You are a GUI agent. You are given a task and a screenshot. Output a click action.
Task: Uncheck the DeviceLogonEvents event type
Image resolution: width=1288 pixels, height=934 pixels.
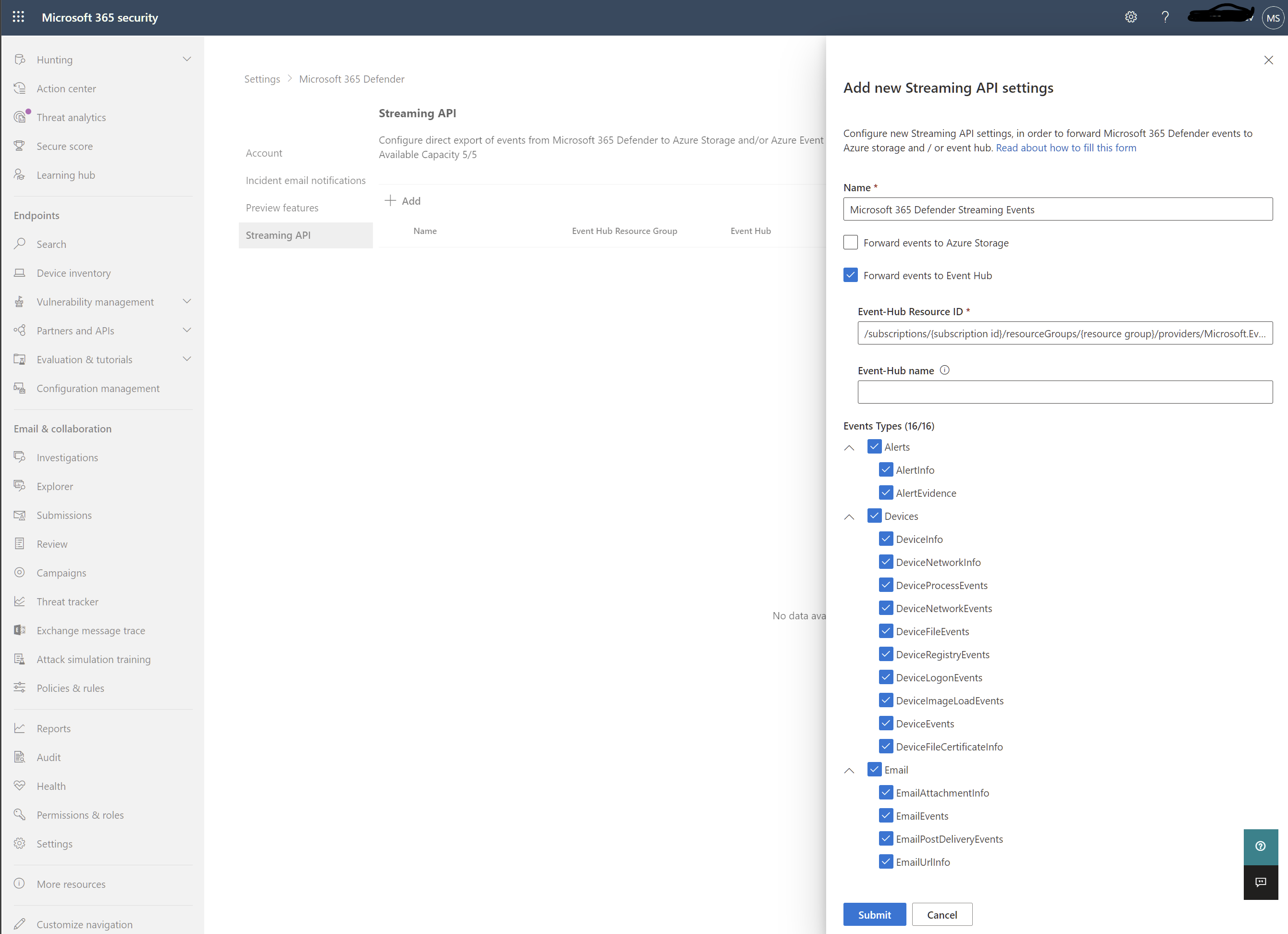click(x=885, y=677)
